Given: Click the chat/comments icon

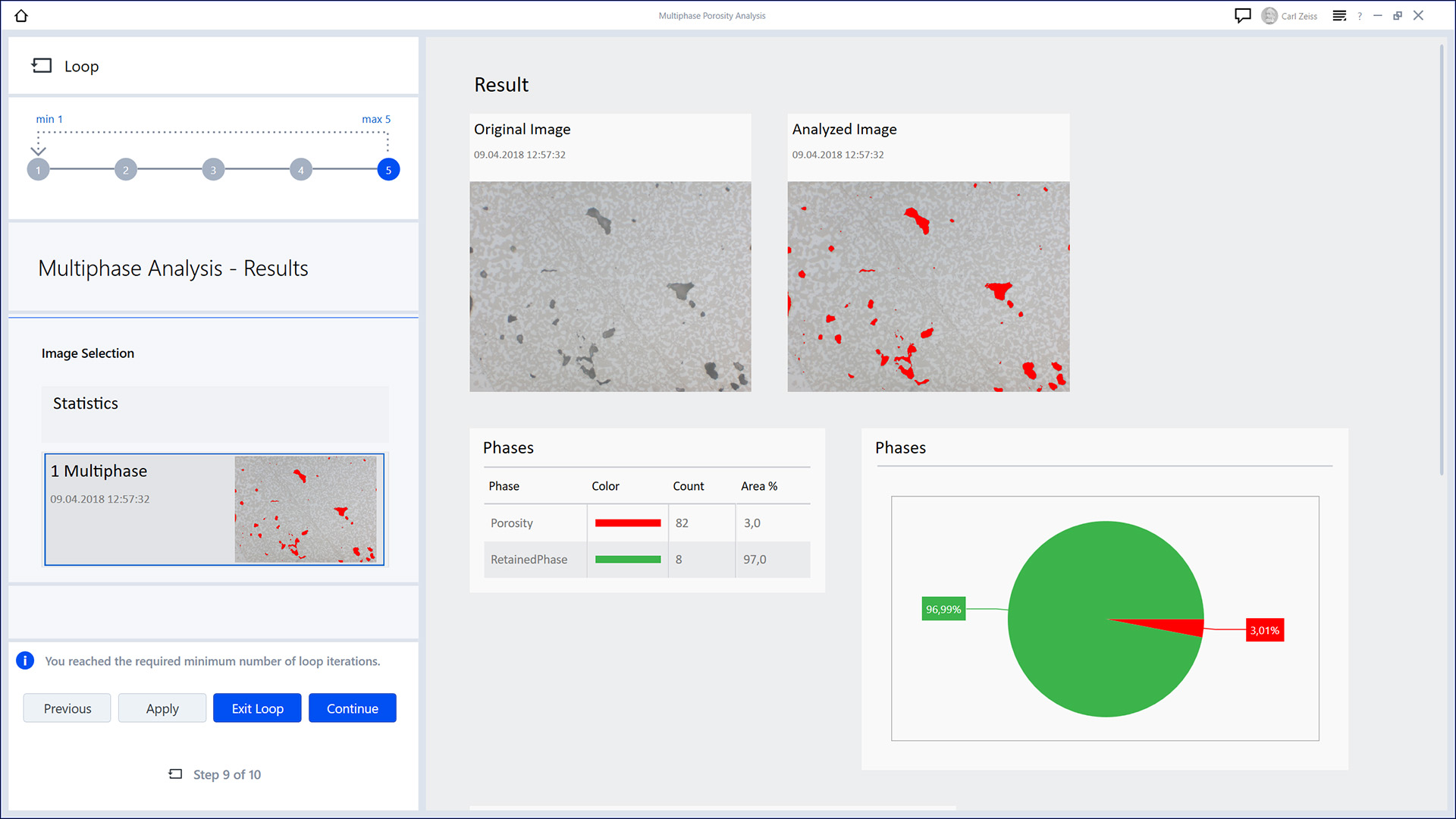Looking at the screenshot, I should [x=1243, y=14].
